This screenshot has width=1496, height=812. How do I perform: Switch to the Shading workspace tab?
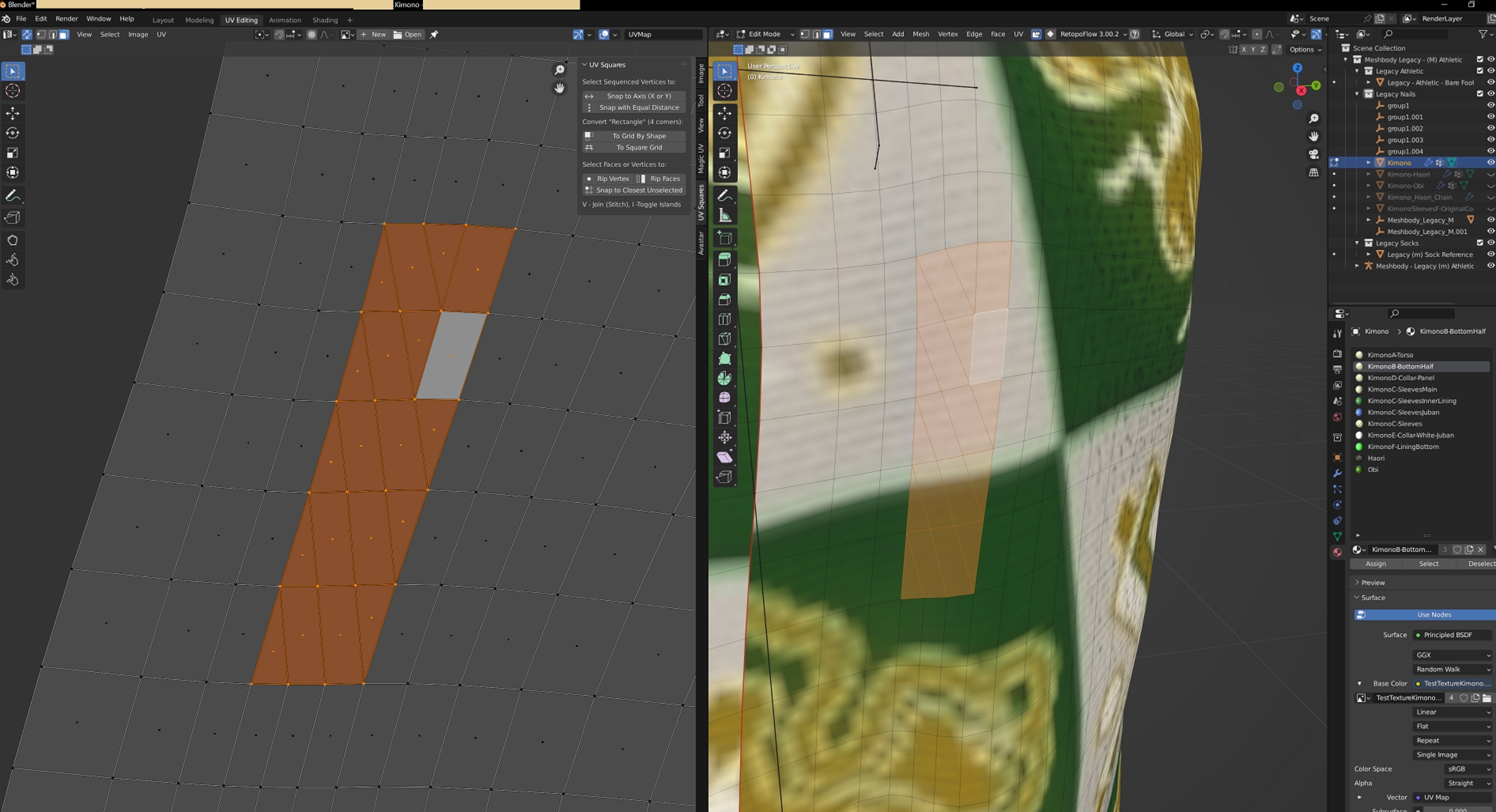click(325, 19)
